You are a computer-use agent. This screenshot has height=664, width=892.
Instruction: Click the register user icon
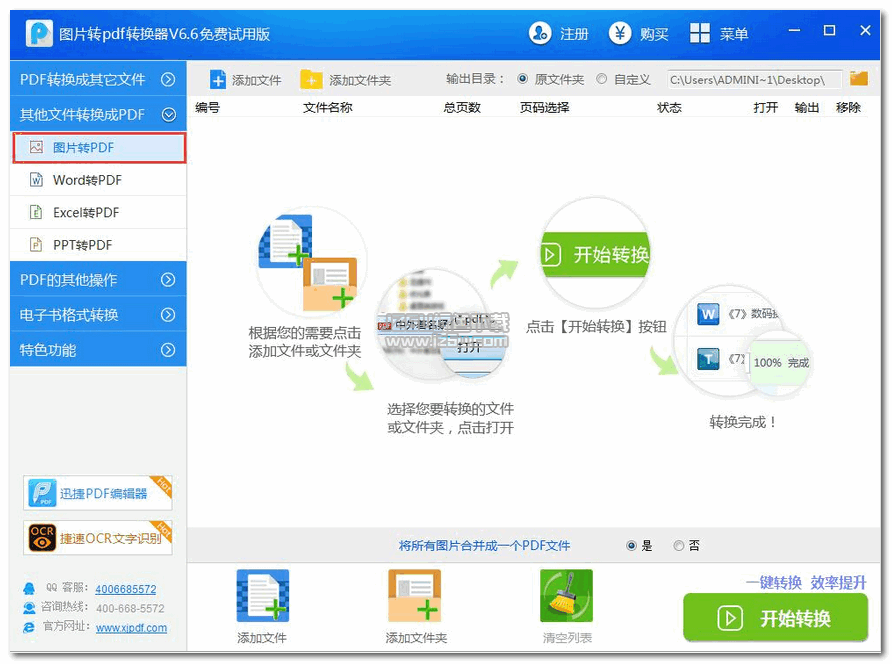coord(539,33)
